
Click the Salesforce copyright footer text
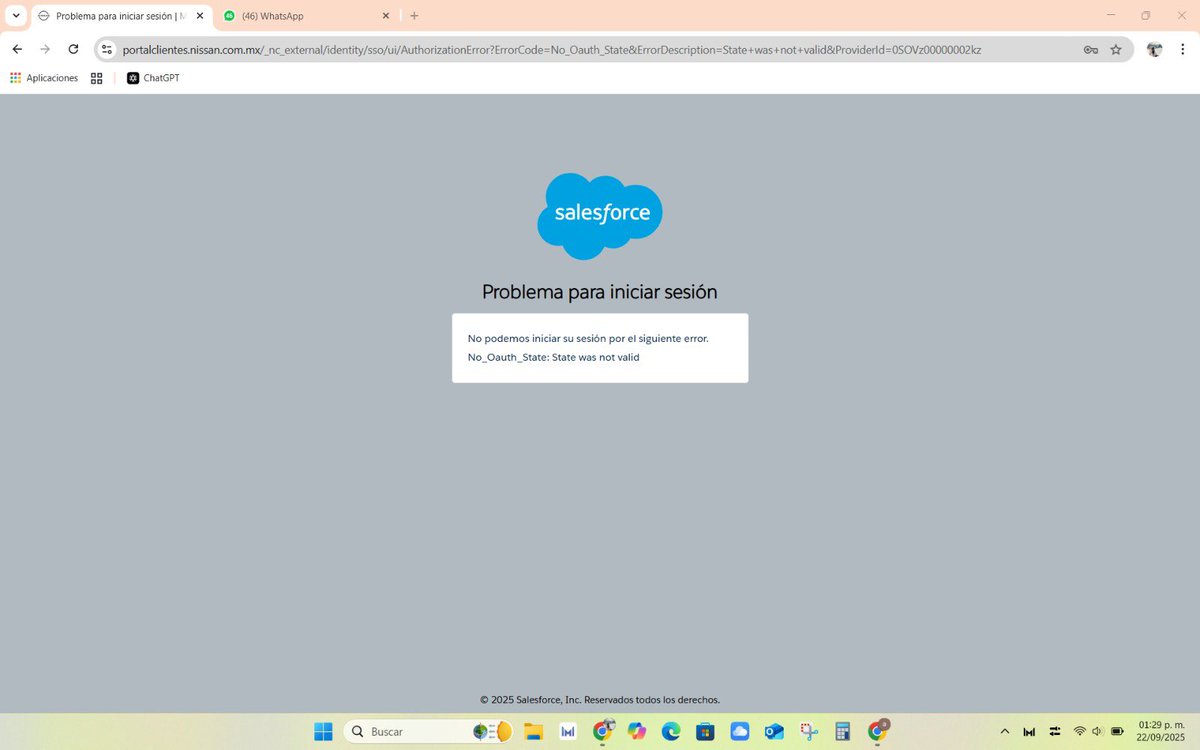point(600,700)
